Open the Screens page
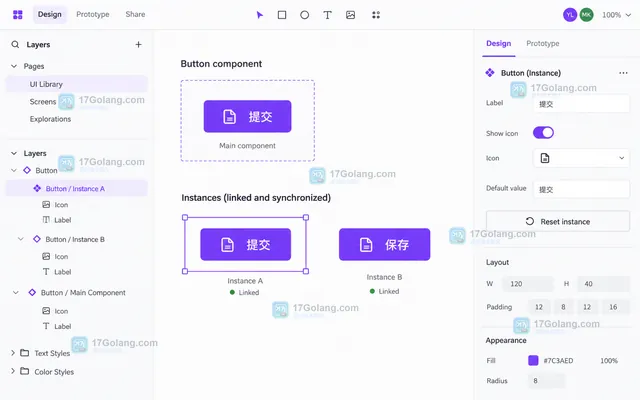 (x=42, y=102)
